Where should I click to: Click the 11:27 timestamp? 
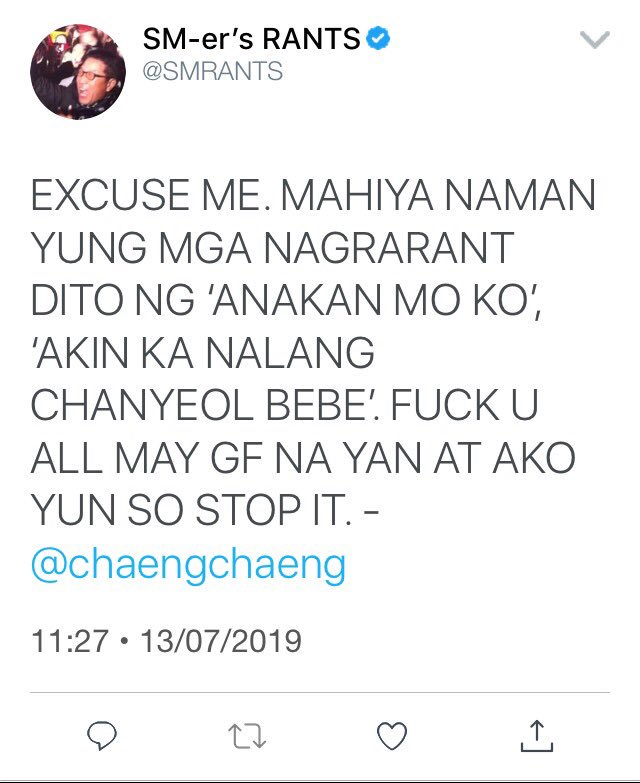(69, 641)
